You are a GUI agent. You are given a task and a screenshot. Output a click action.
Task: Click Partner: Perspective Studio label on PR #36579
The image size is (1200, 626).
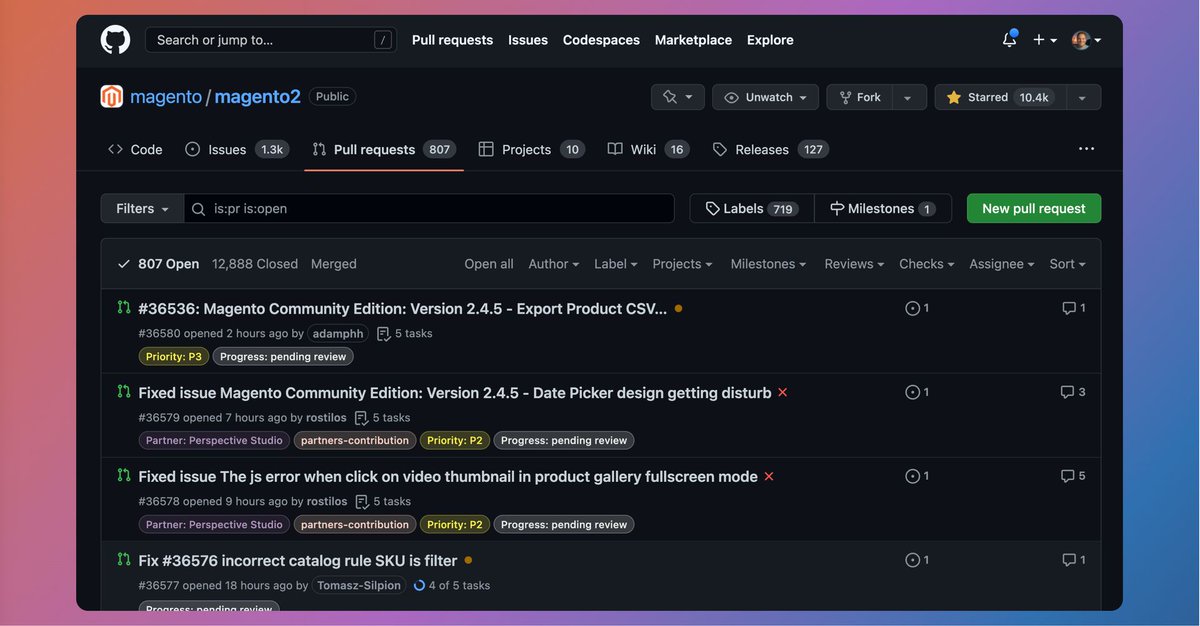[x=214, y=440]
